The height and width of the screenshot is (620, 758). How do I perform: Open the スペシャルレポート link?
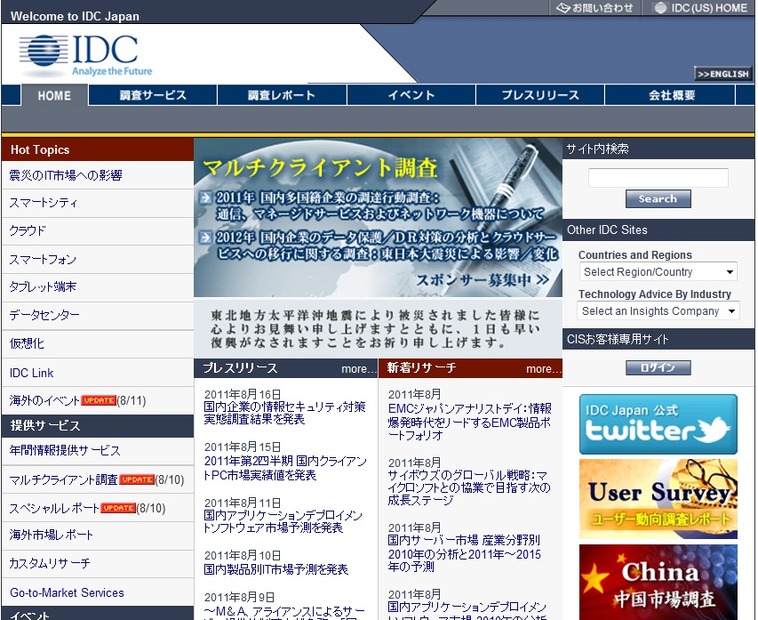[54, 508]
